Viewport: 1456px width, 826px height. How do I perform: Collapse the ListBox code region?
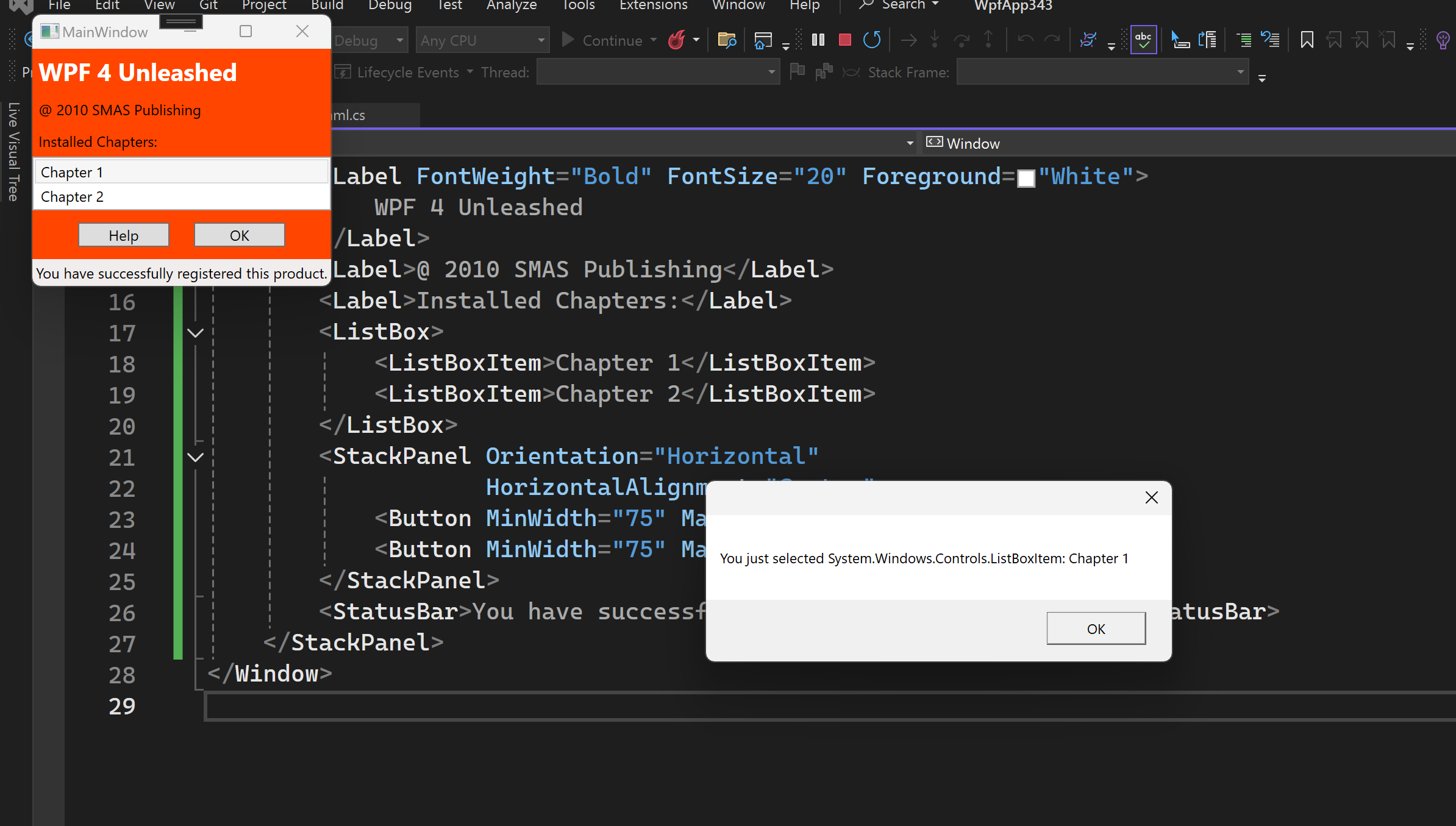point(195,333)
